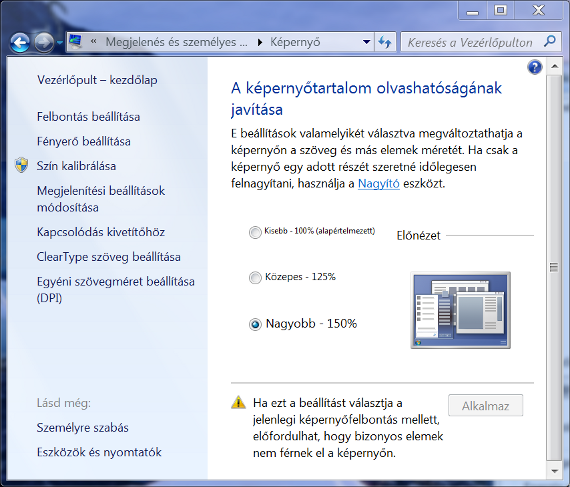The image size is (570, 487).
Task: Select 'Nagyobb - 150%' radio button
Action: tap(255, 324)
